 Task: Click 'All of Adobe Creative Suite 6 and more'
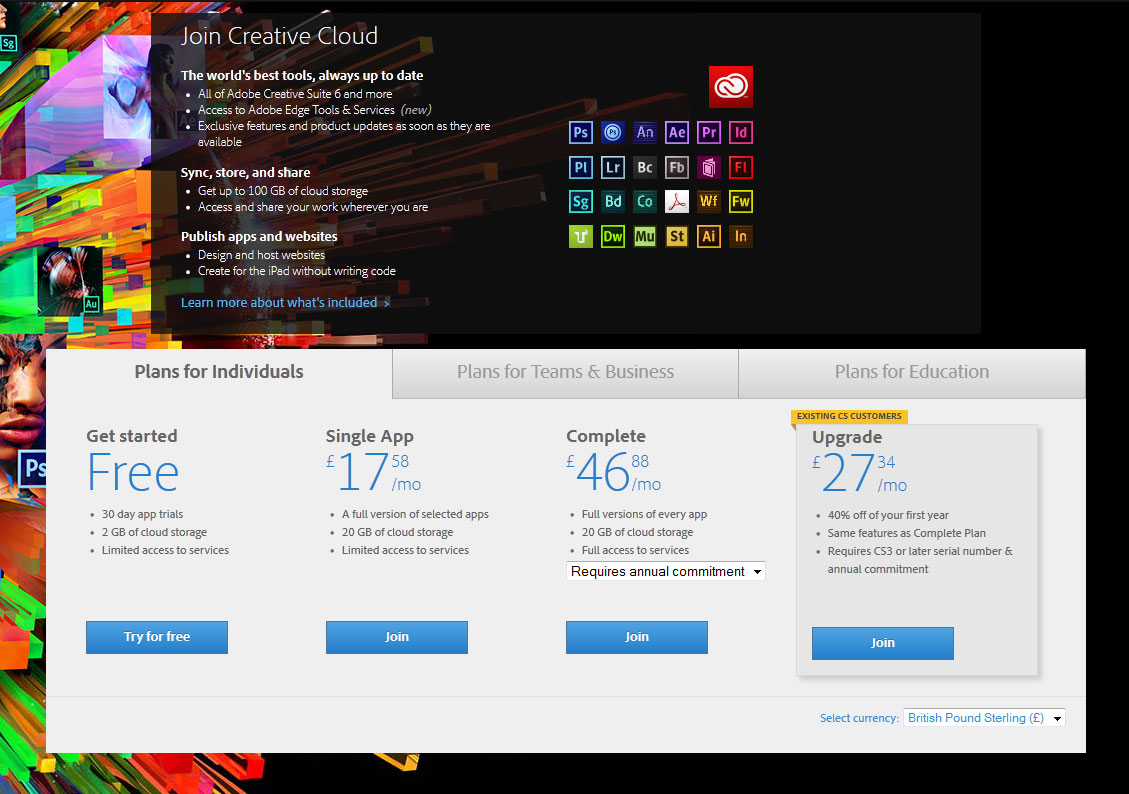[x=295, y=94]
